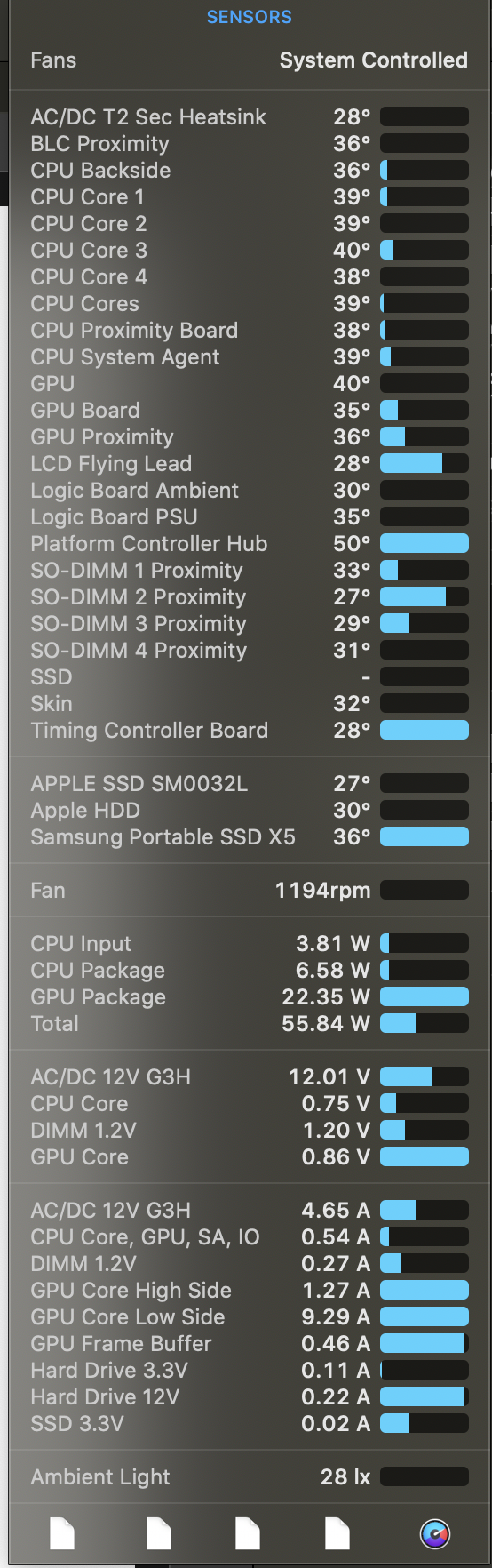Screen dimensions: 492x1568
Task: Click the fourth blank document icon
Action: tap(337, 1533)
